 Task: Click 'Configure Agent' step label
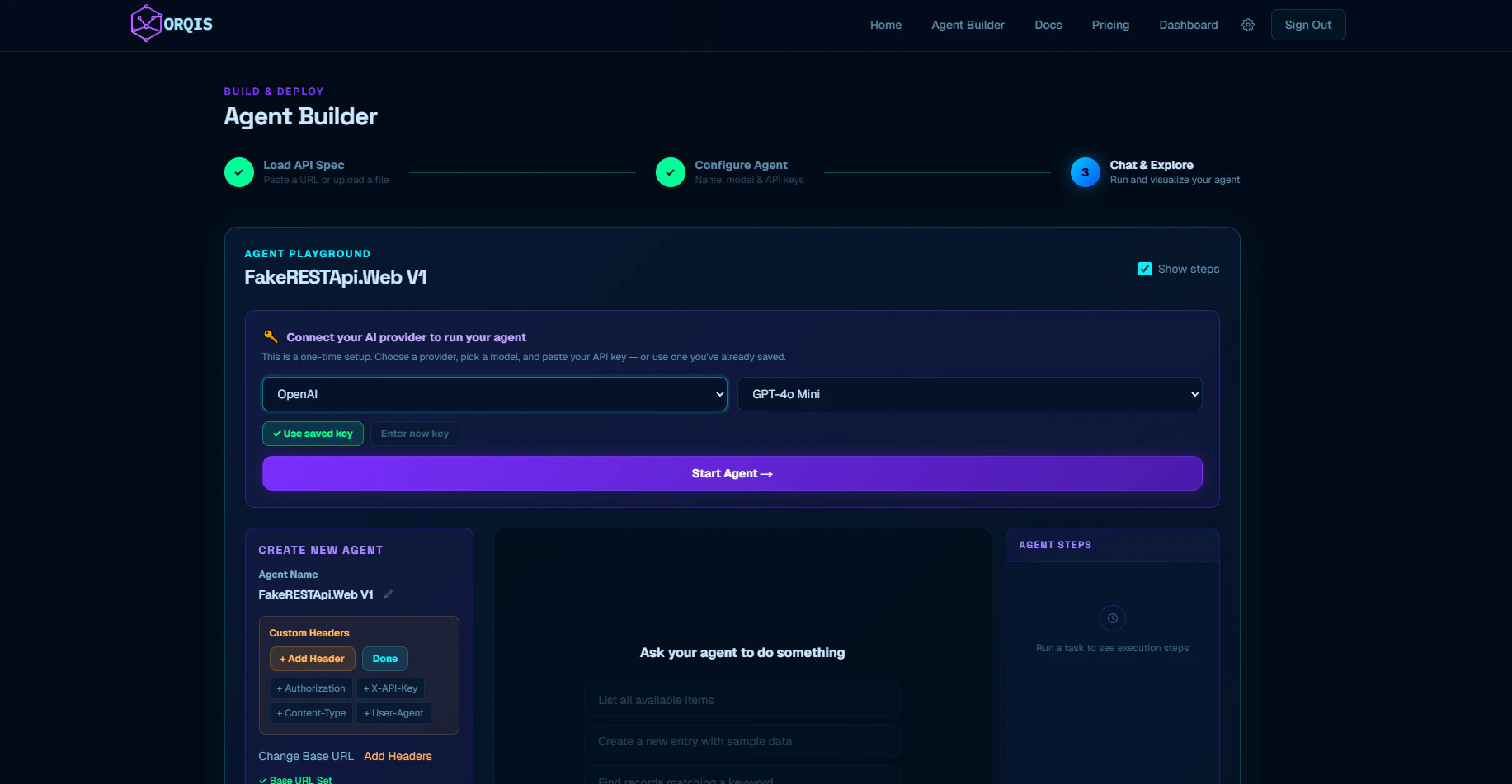741,165
